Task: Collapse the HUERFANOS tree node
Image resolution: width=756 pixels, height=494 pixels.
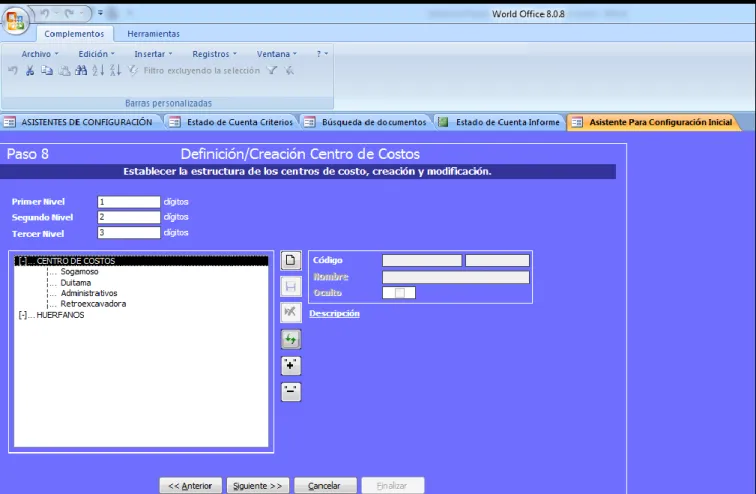Action: tap(23, 315)
